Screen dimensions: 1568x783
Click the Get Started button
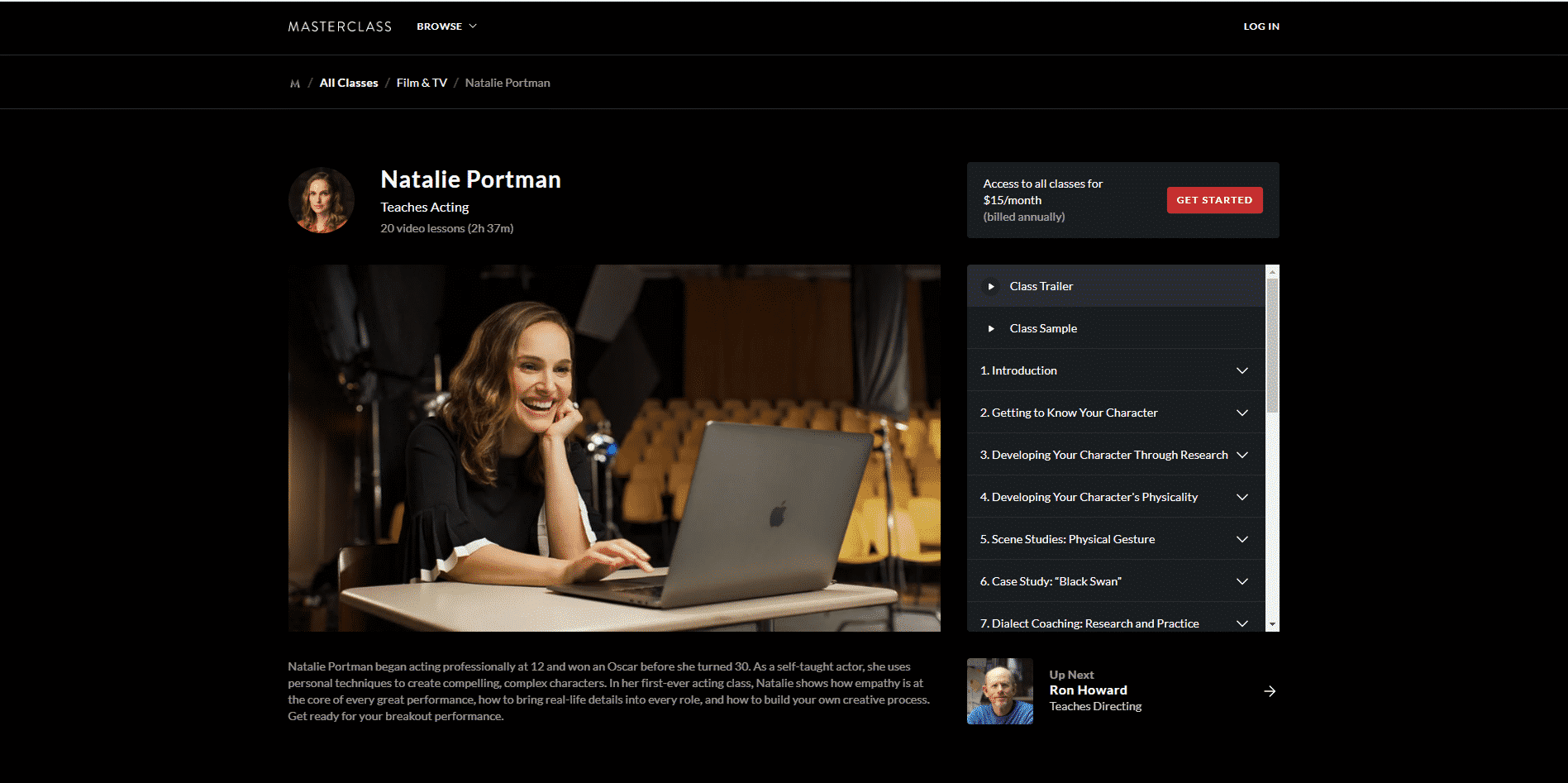(1214, 200)
